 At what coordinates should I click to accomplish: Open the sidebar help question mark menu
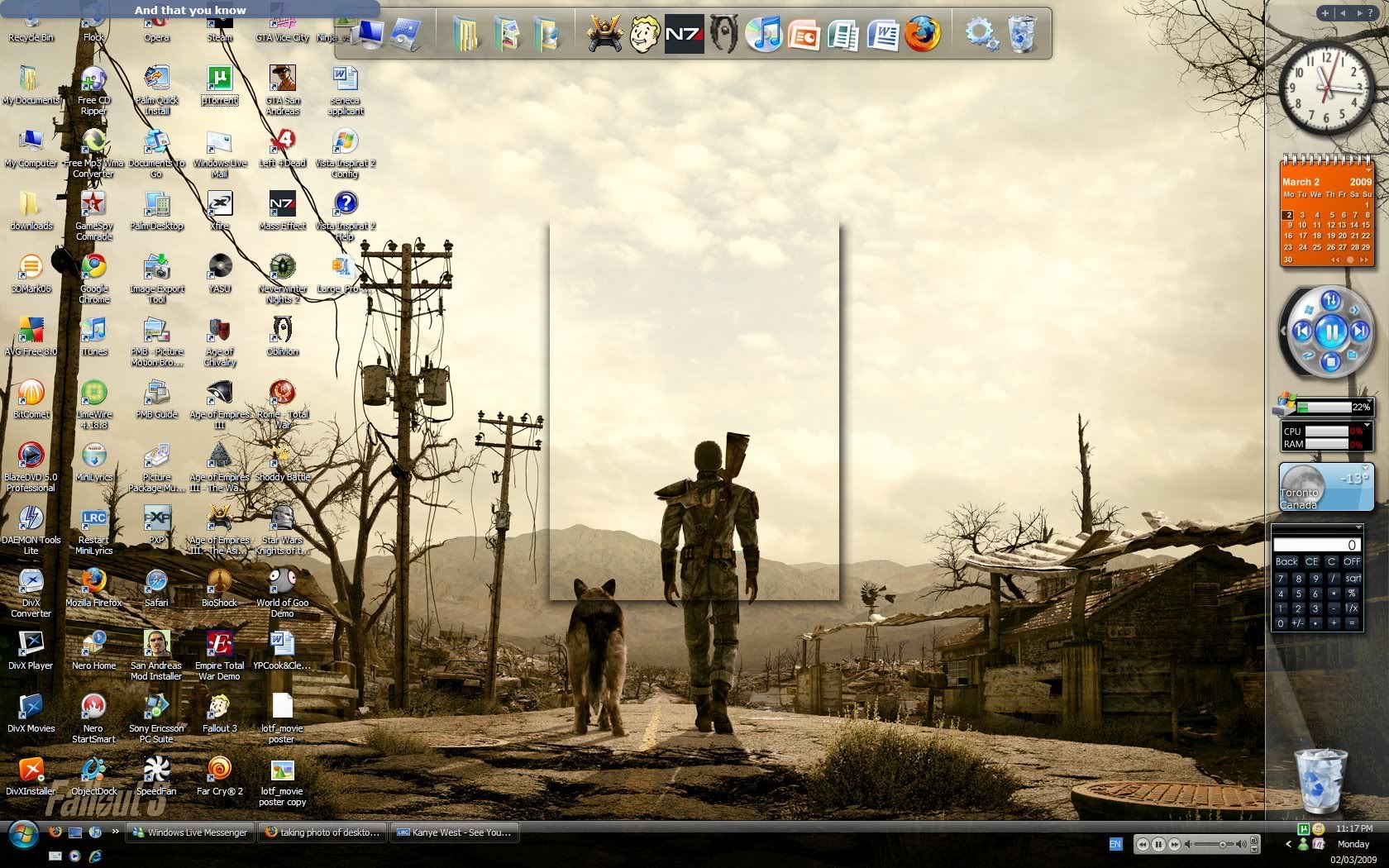(1370, 12)
